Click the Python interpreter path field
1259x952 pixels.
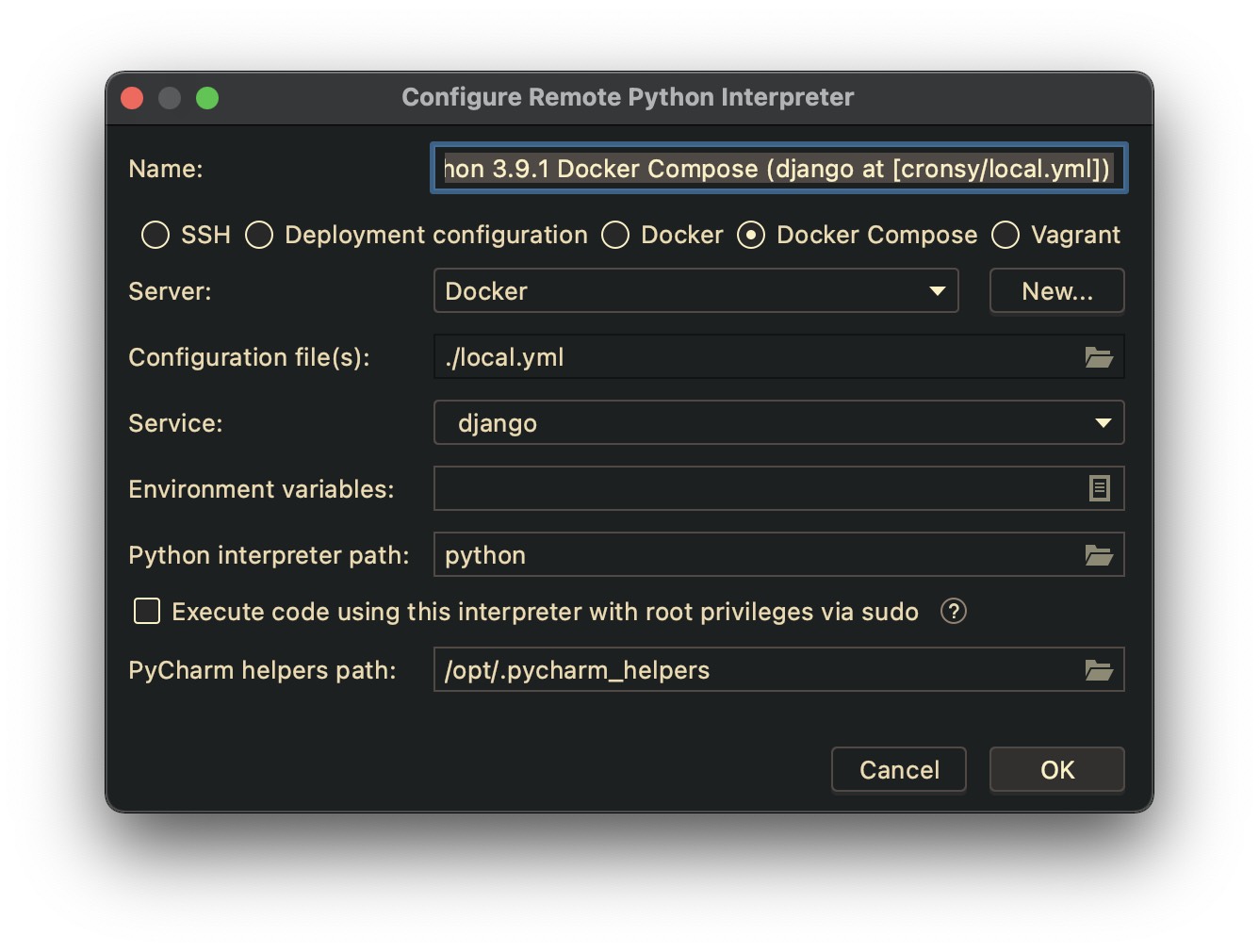click(754, 555)
